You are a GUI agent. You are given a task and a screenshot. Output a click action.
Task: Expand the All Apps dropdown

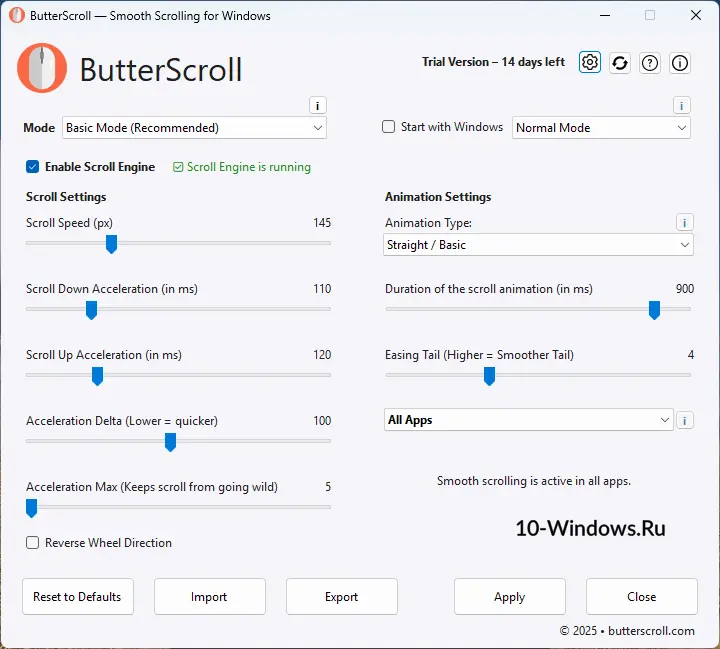(529, 420)
